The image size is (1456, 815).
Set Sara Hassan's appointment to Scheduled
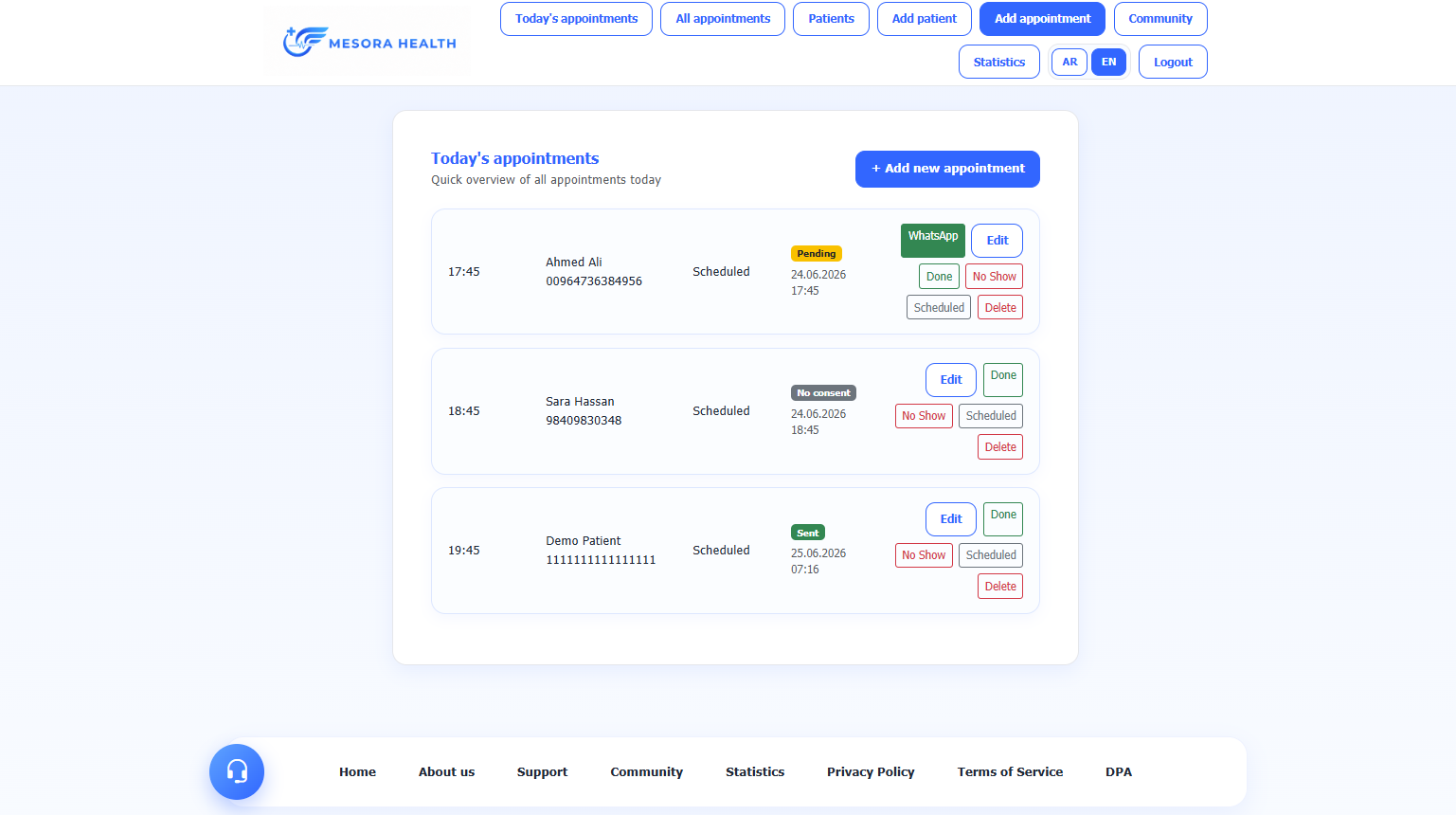pyautogui.click(x=991, y=416)
